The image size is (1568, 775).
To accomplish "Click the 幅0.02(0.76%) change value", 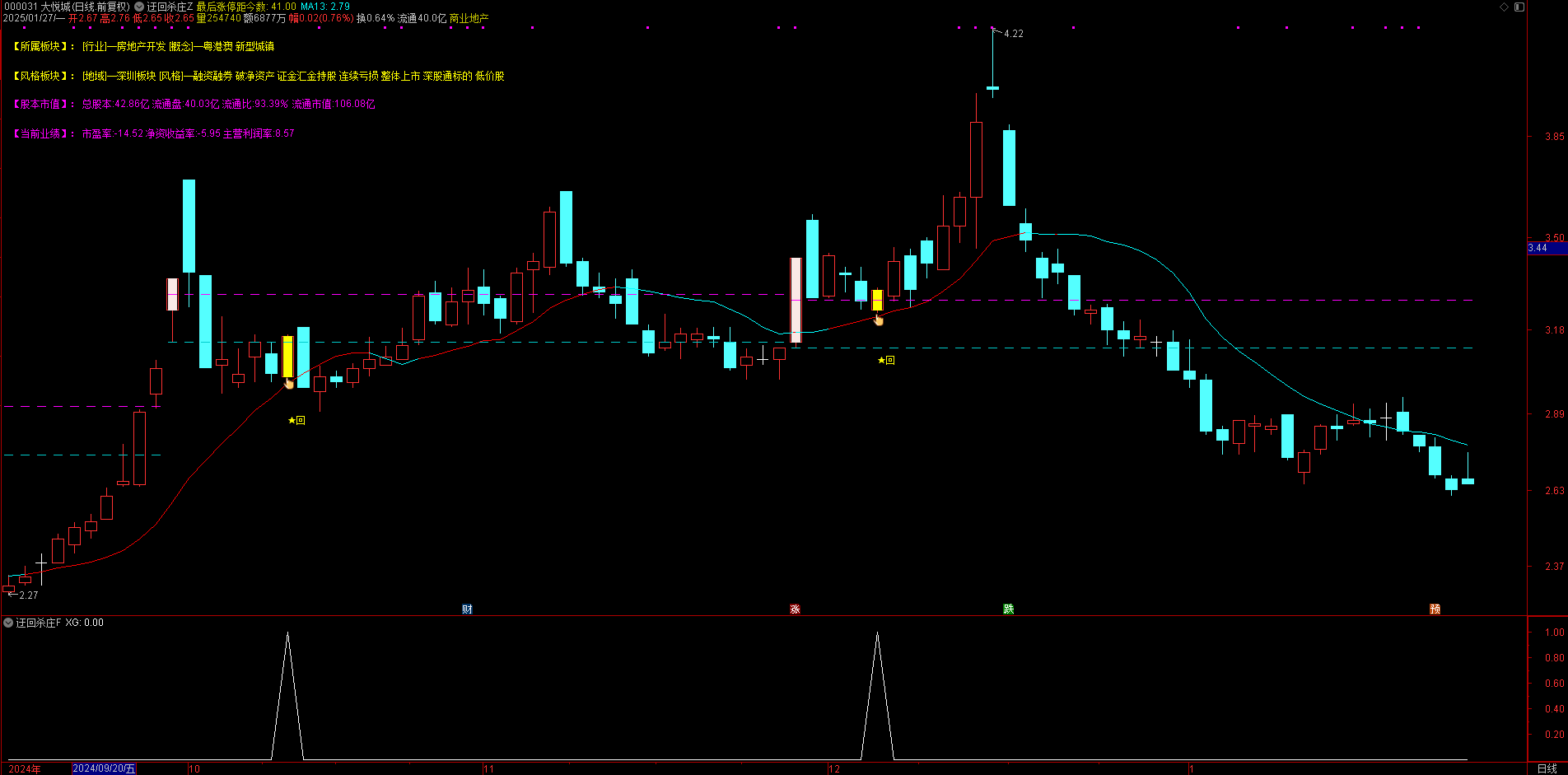I will (321, 18).
